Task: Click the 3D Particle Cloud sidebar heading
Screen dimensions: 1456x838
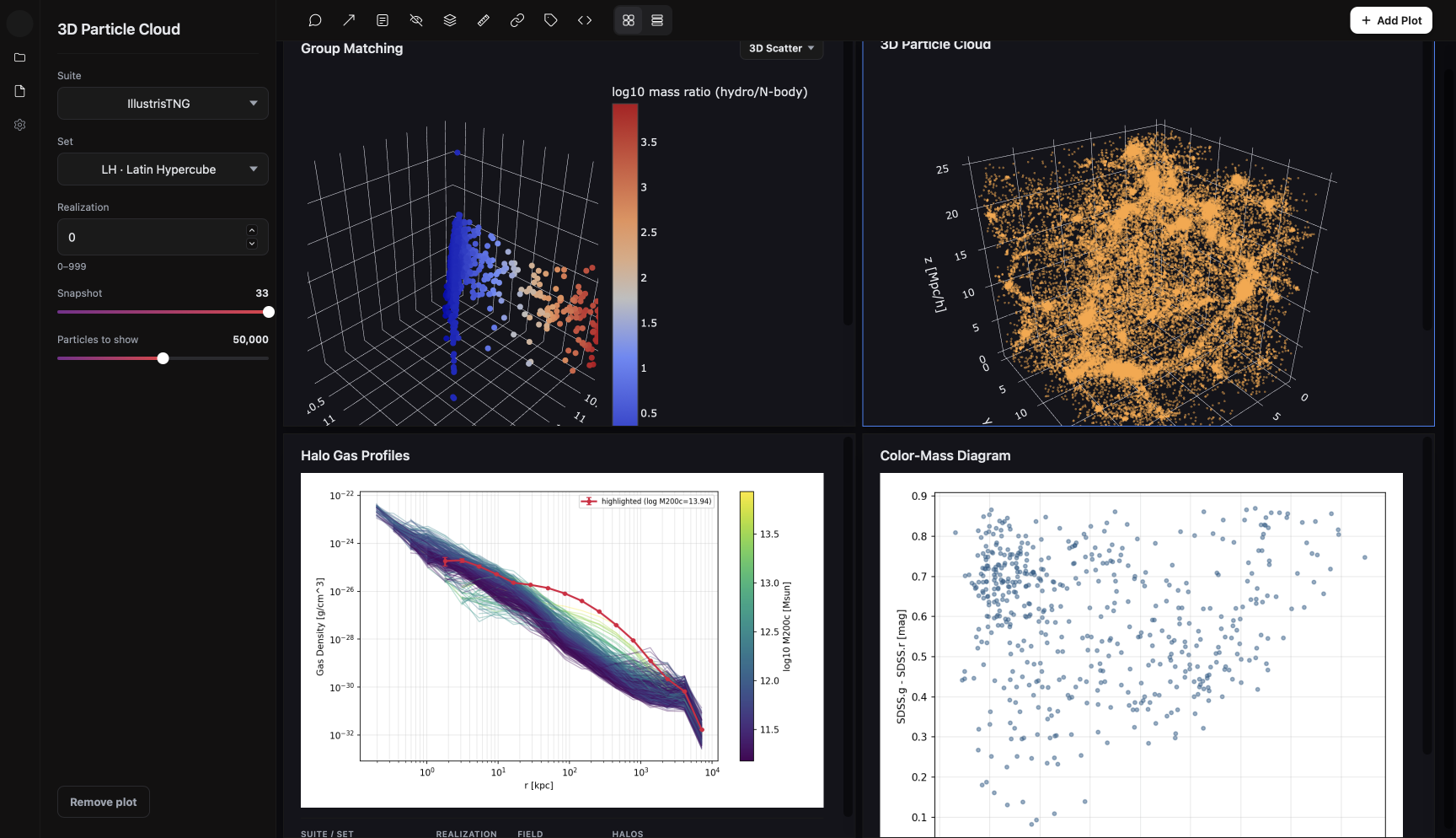Action: click(119, 30)
